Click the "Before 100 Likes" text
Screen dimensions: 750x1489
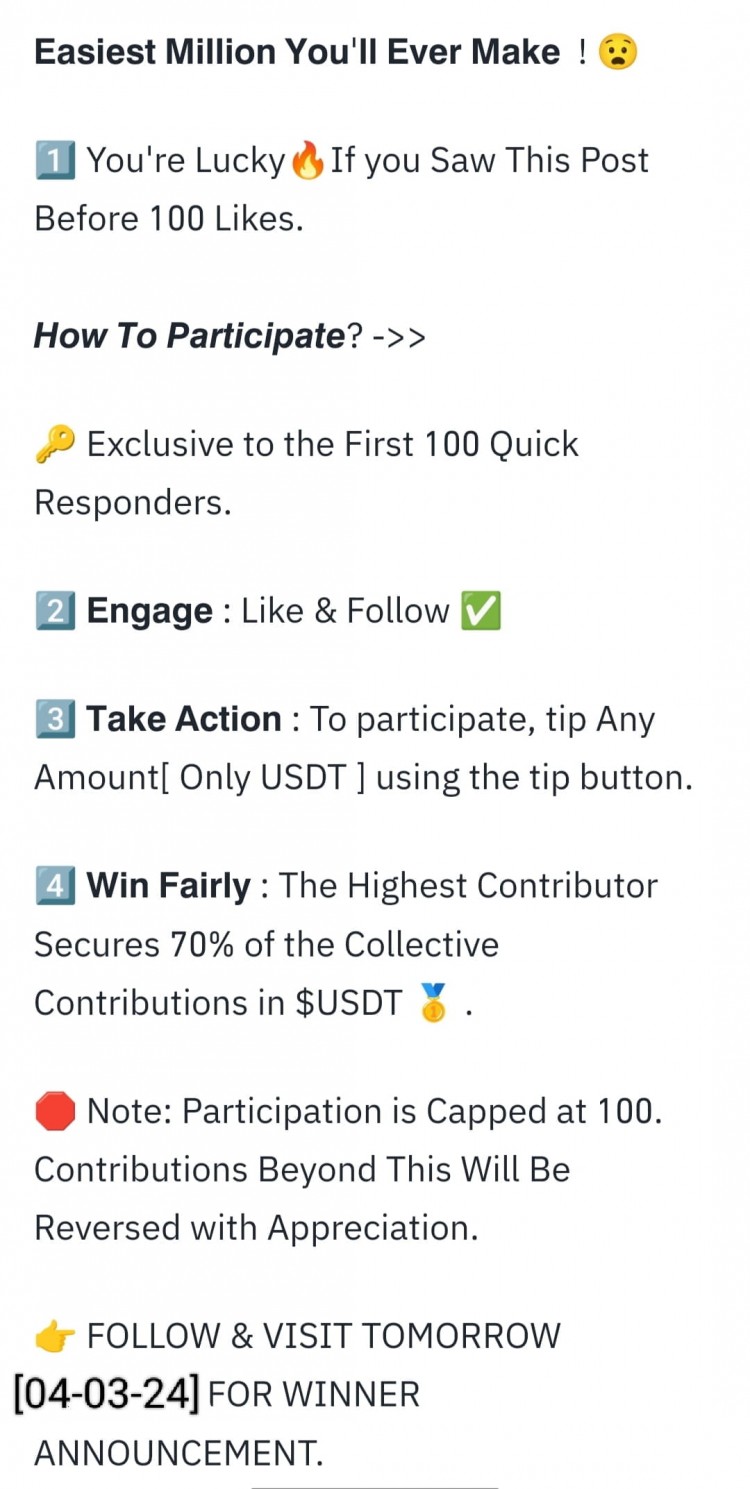tap(168, 218)
